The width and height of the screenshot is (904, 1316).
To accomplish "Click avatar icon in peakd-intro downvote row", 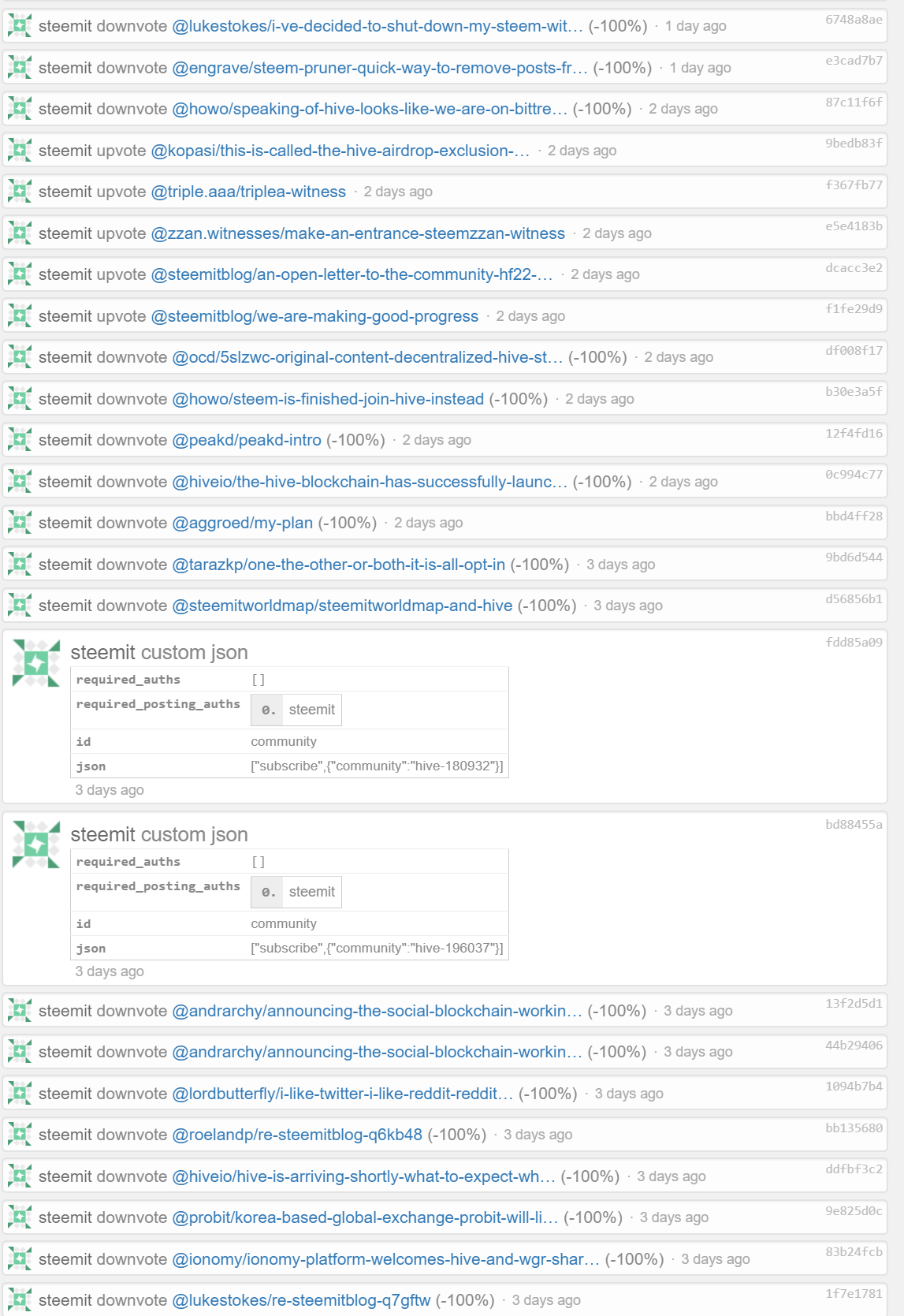I will click(x=20, y=440).
